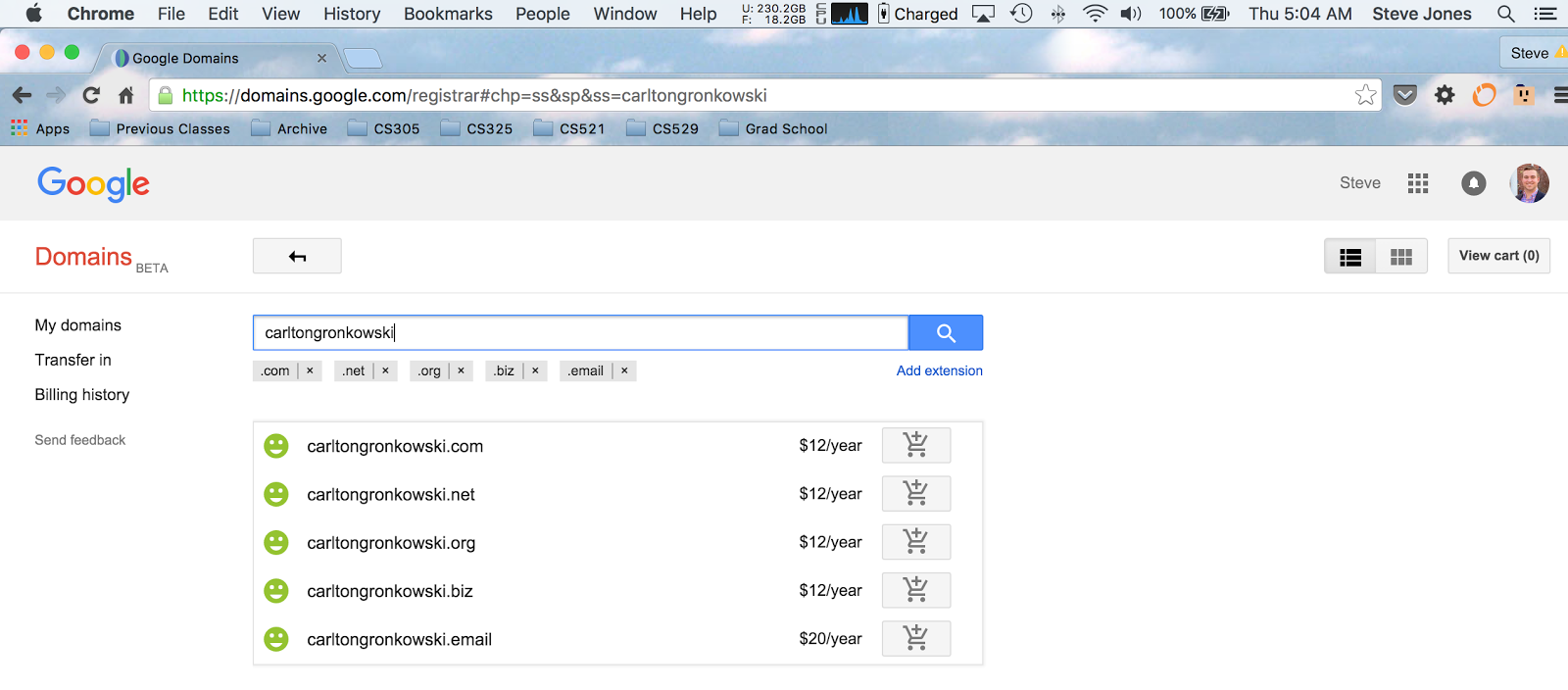Open the volume menu bar icon
Screen dimensions: 1568x690
pyautogui.click(x=1131, y=14)
